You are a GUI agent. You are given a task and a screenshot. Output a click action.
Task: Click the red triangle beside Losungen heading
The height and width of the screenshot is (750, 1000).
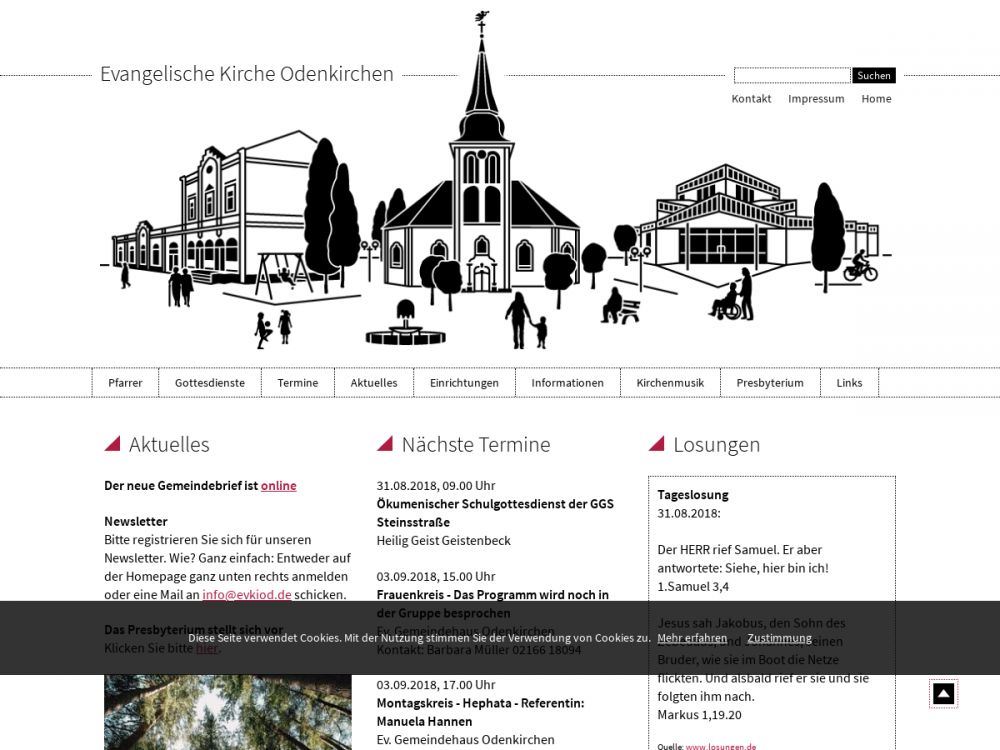[x=657, y=444]
